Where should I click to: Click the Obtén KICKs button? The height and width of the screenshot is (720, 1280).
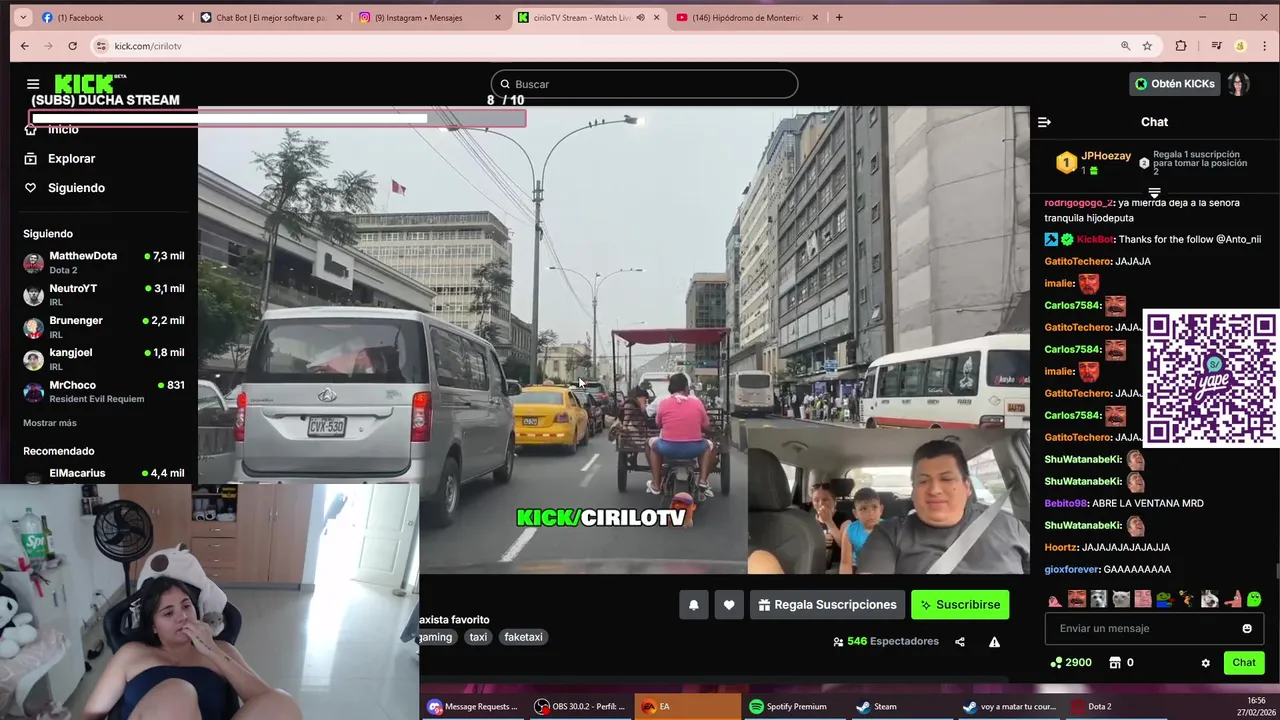point(1175,84)
